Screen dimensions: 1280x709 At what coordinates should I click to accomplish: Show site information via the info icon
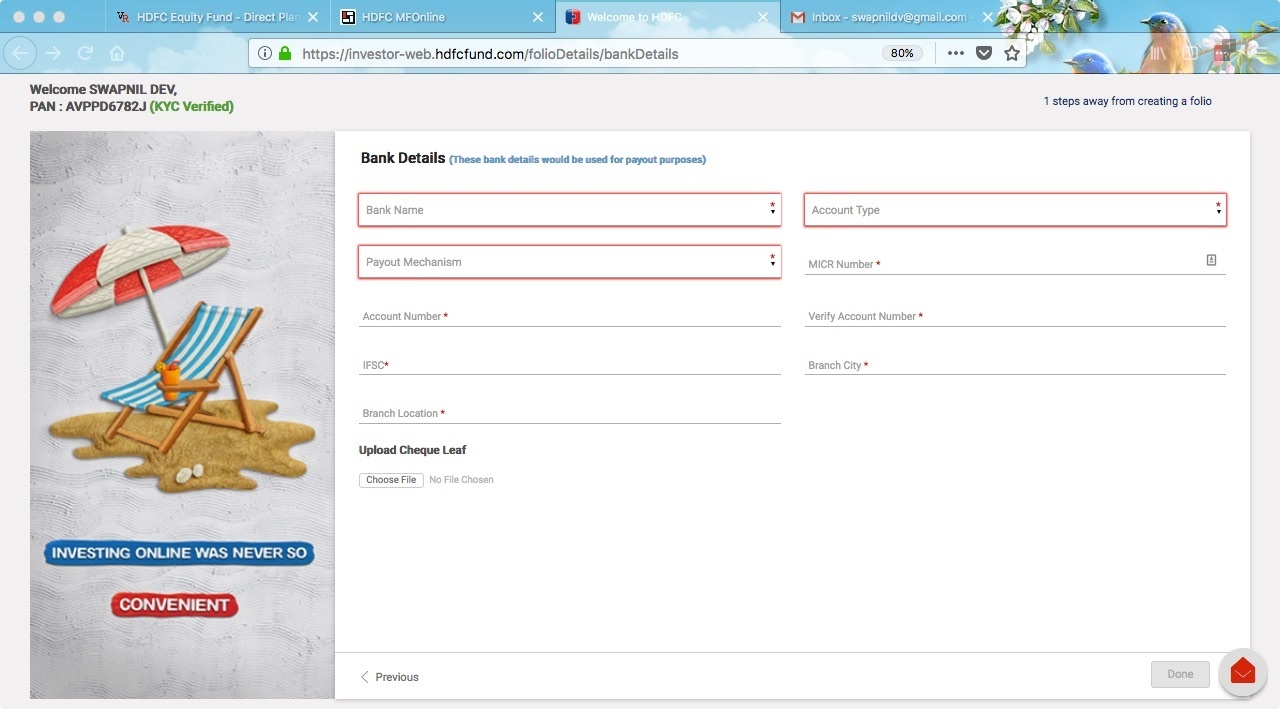[265, 53]
